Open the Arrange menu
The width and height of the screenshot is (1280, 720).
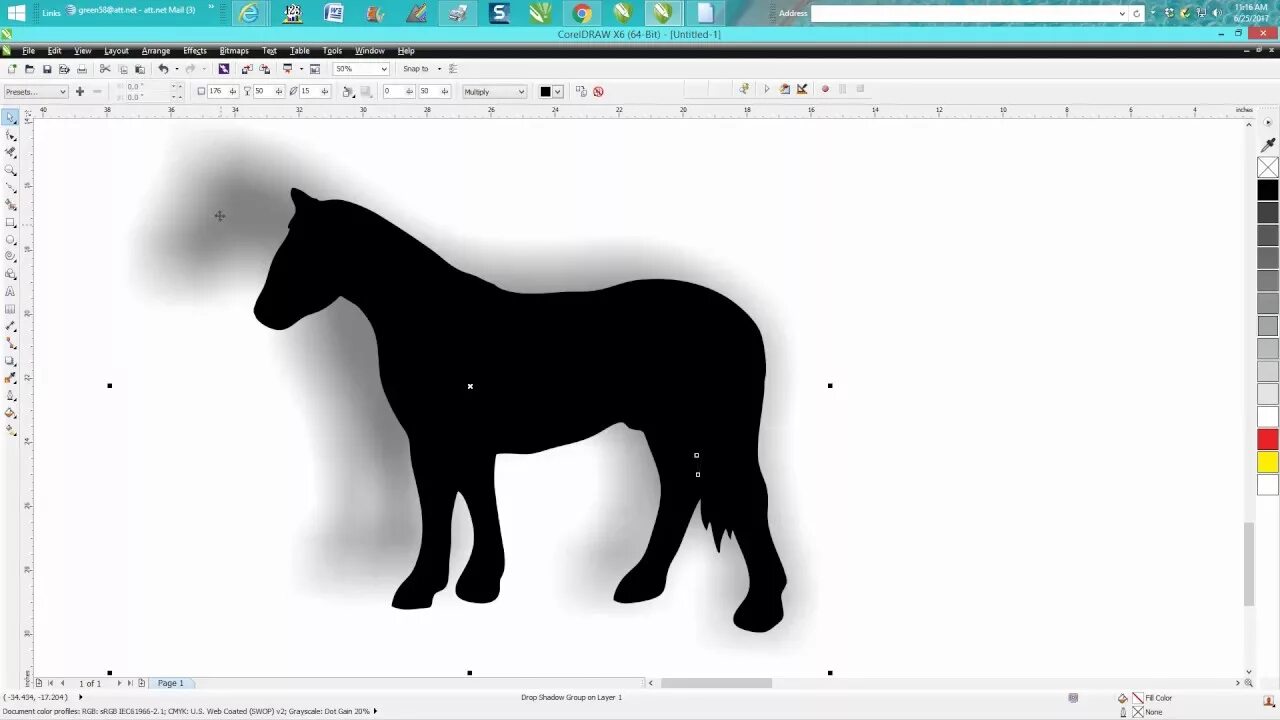pos(155,51)
